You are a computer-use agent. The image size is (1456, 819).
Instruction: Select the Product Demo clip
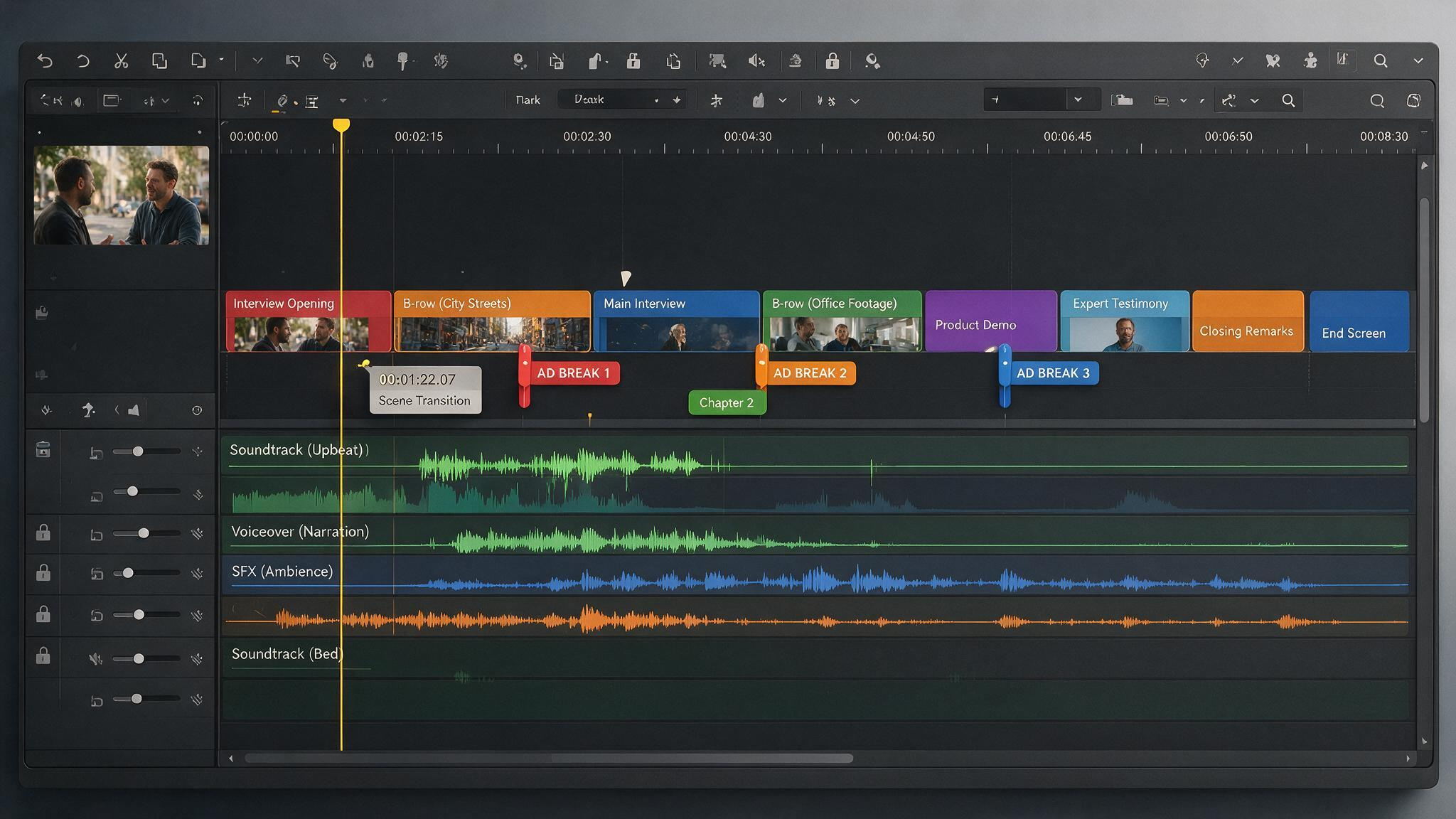991,321
